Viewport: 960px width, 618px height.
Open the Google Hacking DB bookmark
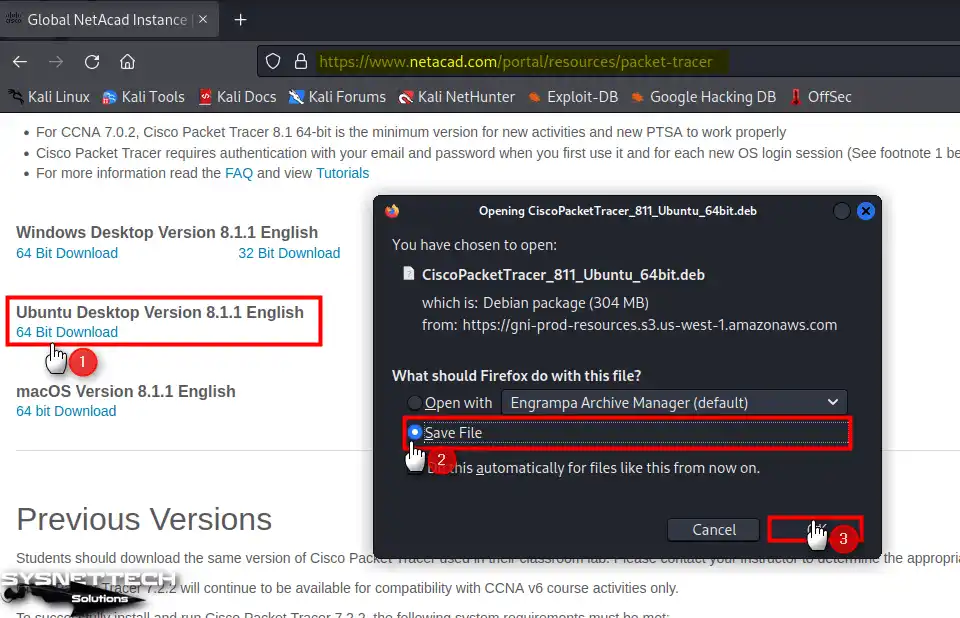click(703, 97)
